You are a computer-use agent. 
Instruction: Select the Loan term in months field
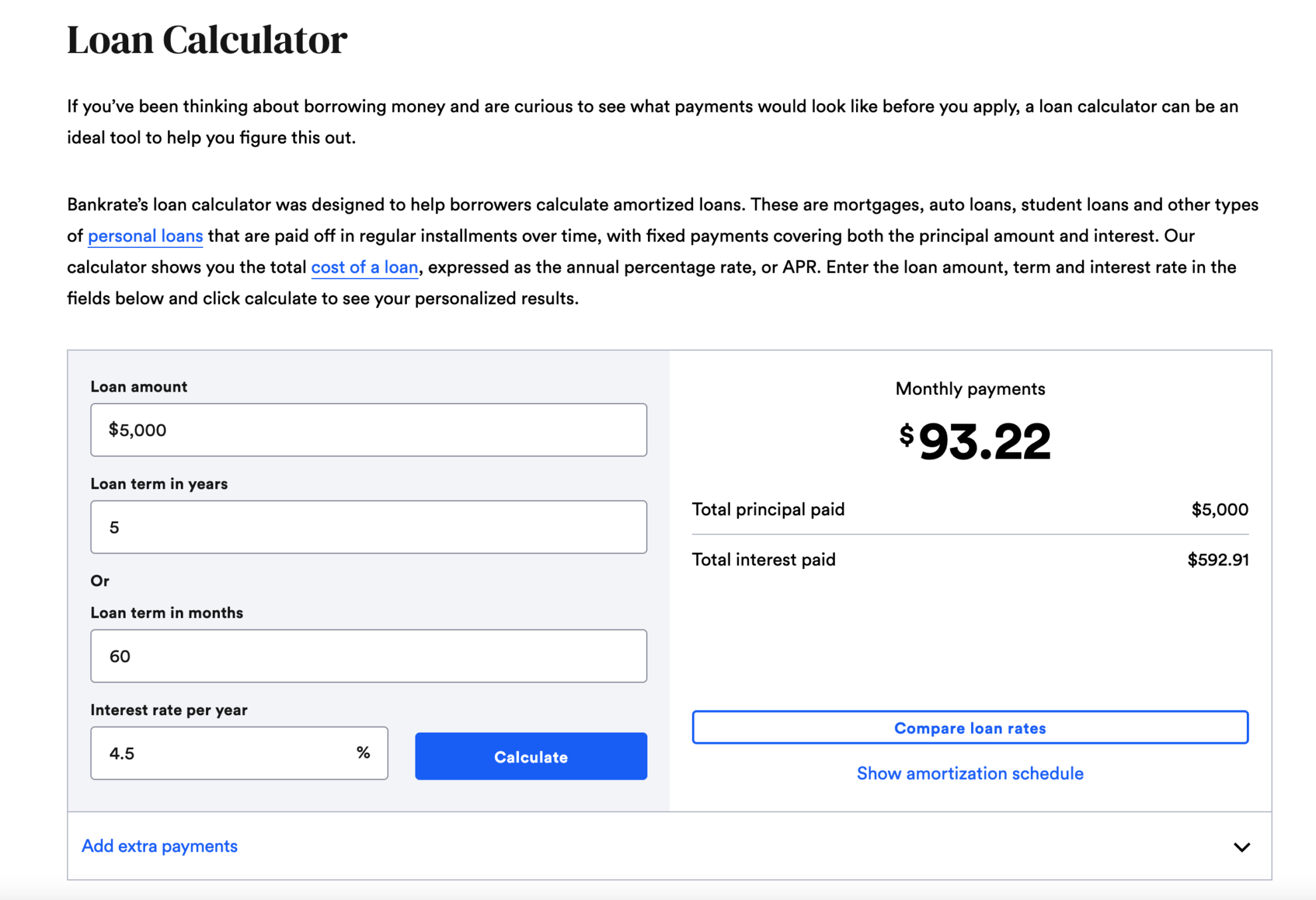pos(368,655)
